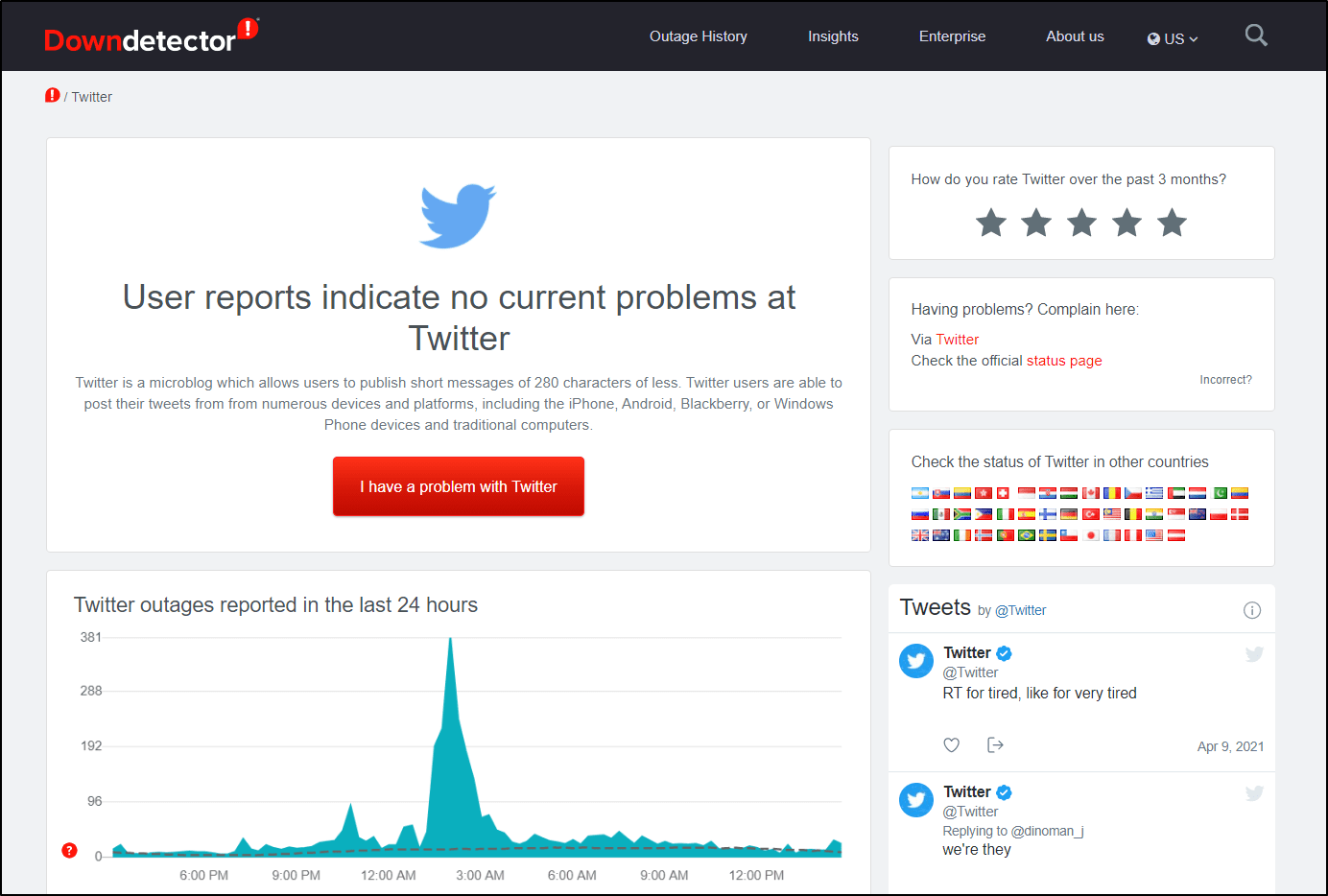Select the Philippines flag
The width and height of the screenshot is (1328, 896).
(984, 514)
